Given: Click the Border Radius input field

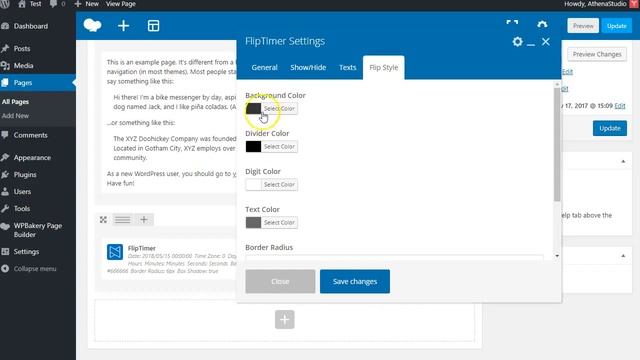Looking at the screenshot, I should coord(394,258).
